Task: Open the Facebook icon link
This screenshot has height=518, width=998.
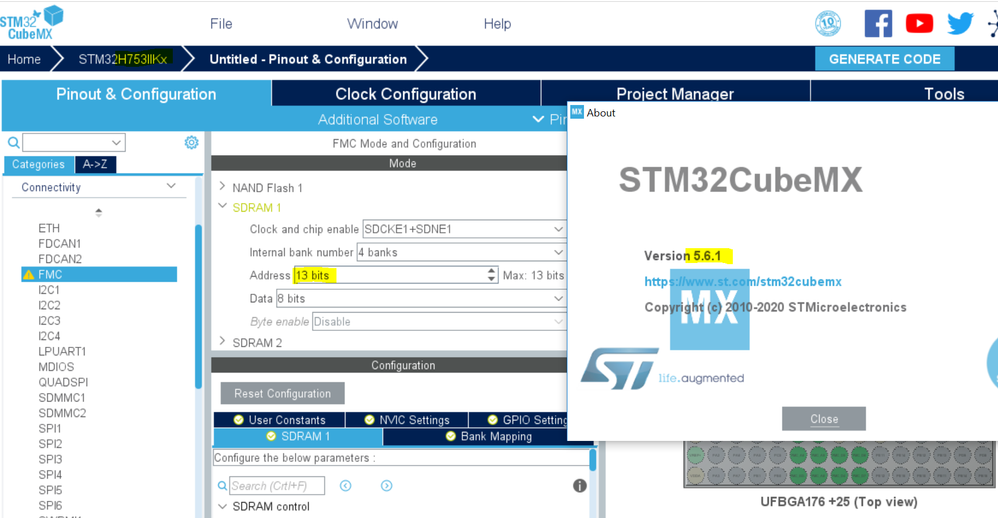Action: (878, 24)
